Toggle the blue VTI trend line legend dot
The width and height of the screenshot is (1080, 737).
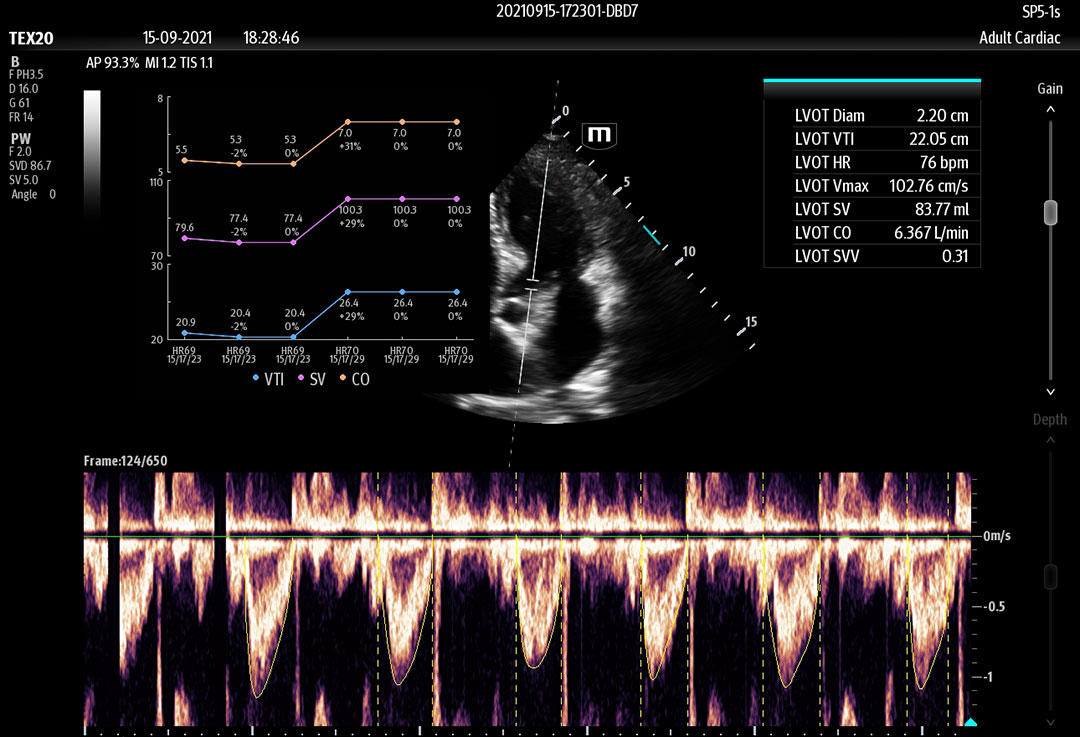tap(257, 379)
